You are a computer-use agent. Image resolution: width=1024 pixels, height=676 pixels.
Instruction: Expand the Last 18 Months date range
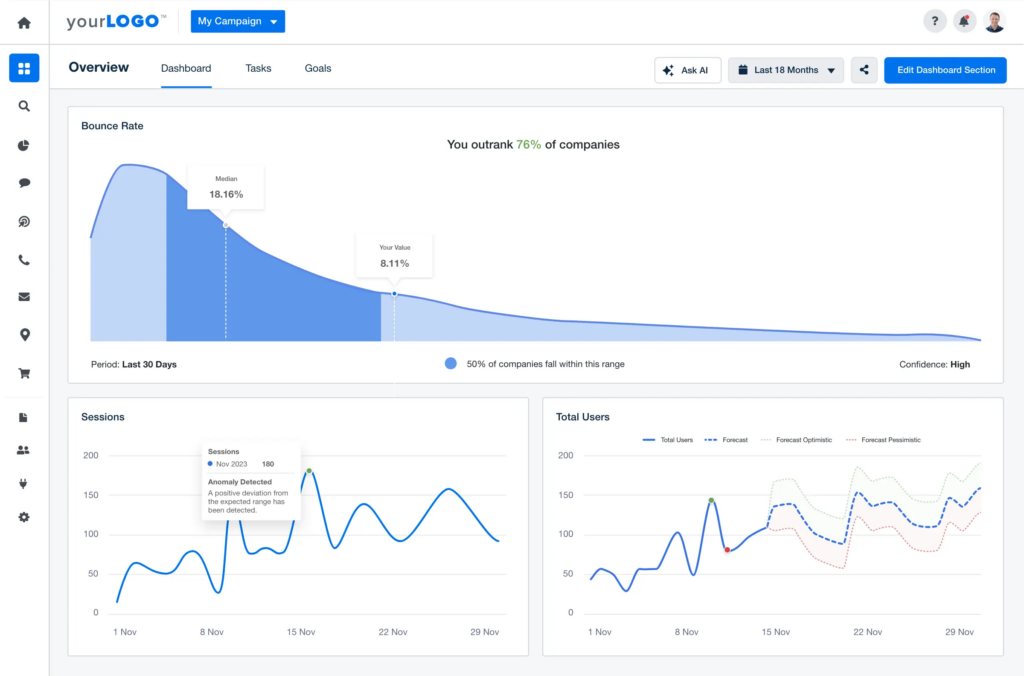[x=785, y=70]
